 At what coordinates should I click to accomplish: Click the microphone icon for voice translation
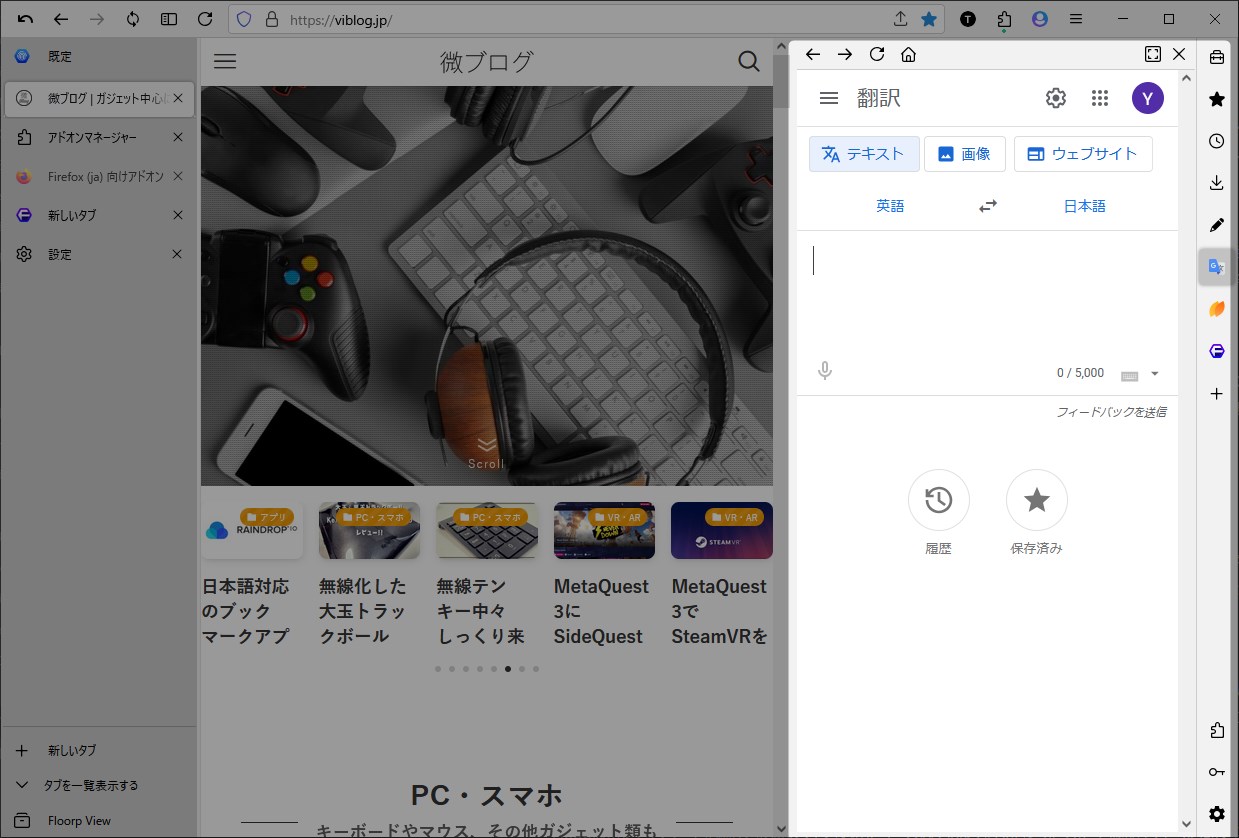point(824,370)
